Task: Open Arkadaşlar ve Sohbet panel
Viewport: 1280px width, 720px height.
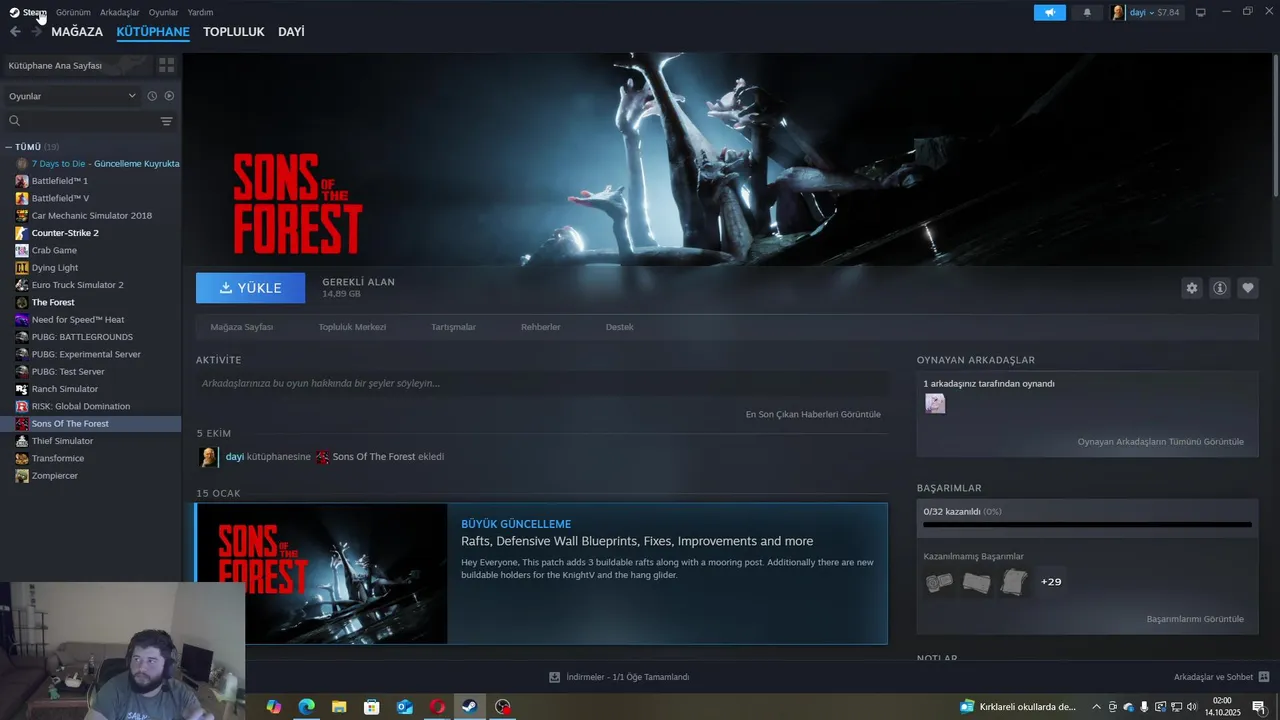Action: click(1221, 677)
